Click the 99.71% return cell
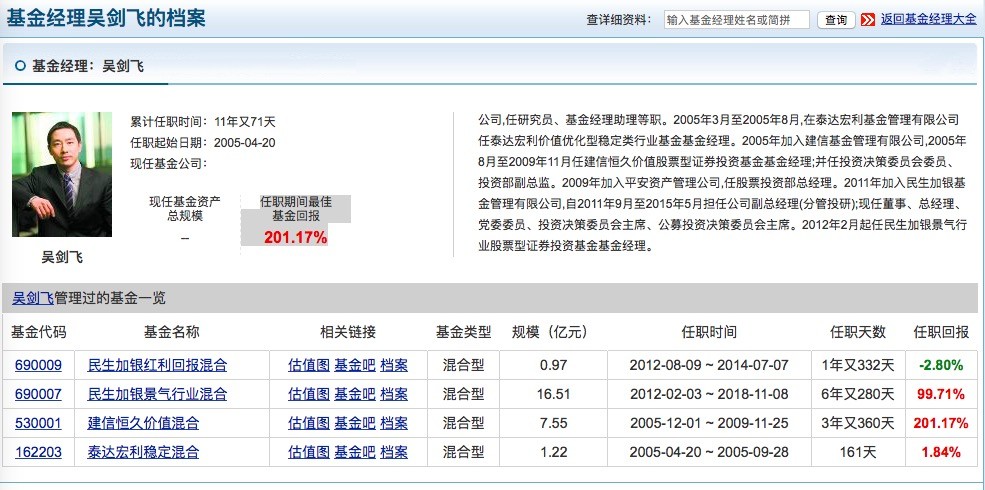This screenshot has width=985, height=490. (940, 394)
